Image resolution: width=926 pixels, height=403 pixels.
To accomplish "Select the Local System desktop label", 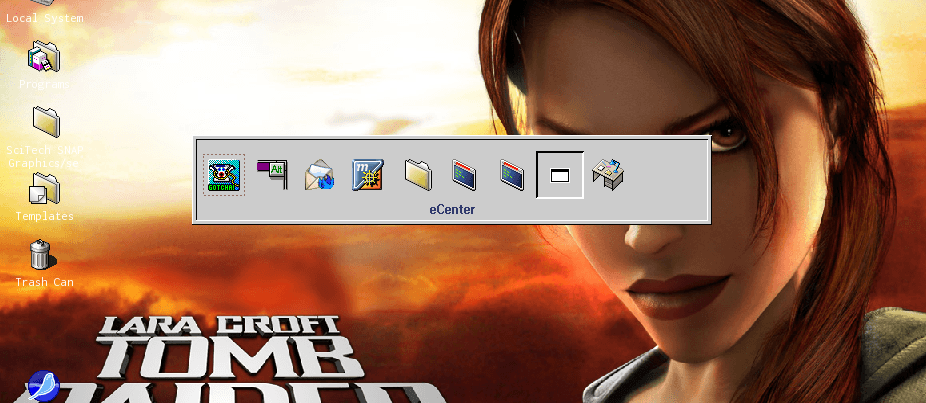I will point(44,18).
